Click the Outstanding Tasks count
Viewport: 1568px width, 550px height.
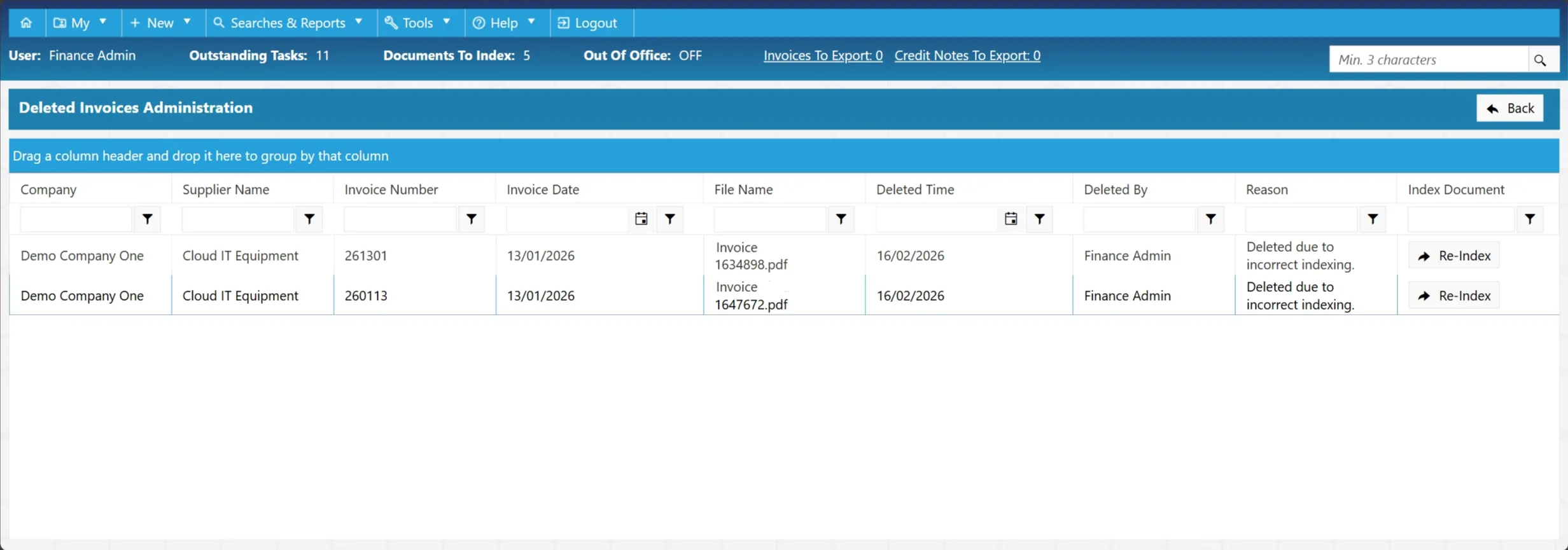point(323,55)
